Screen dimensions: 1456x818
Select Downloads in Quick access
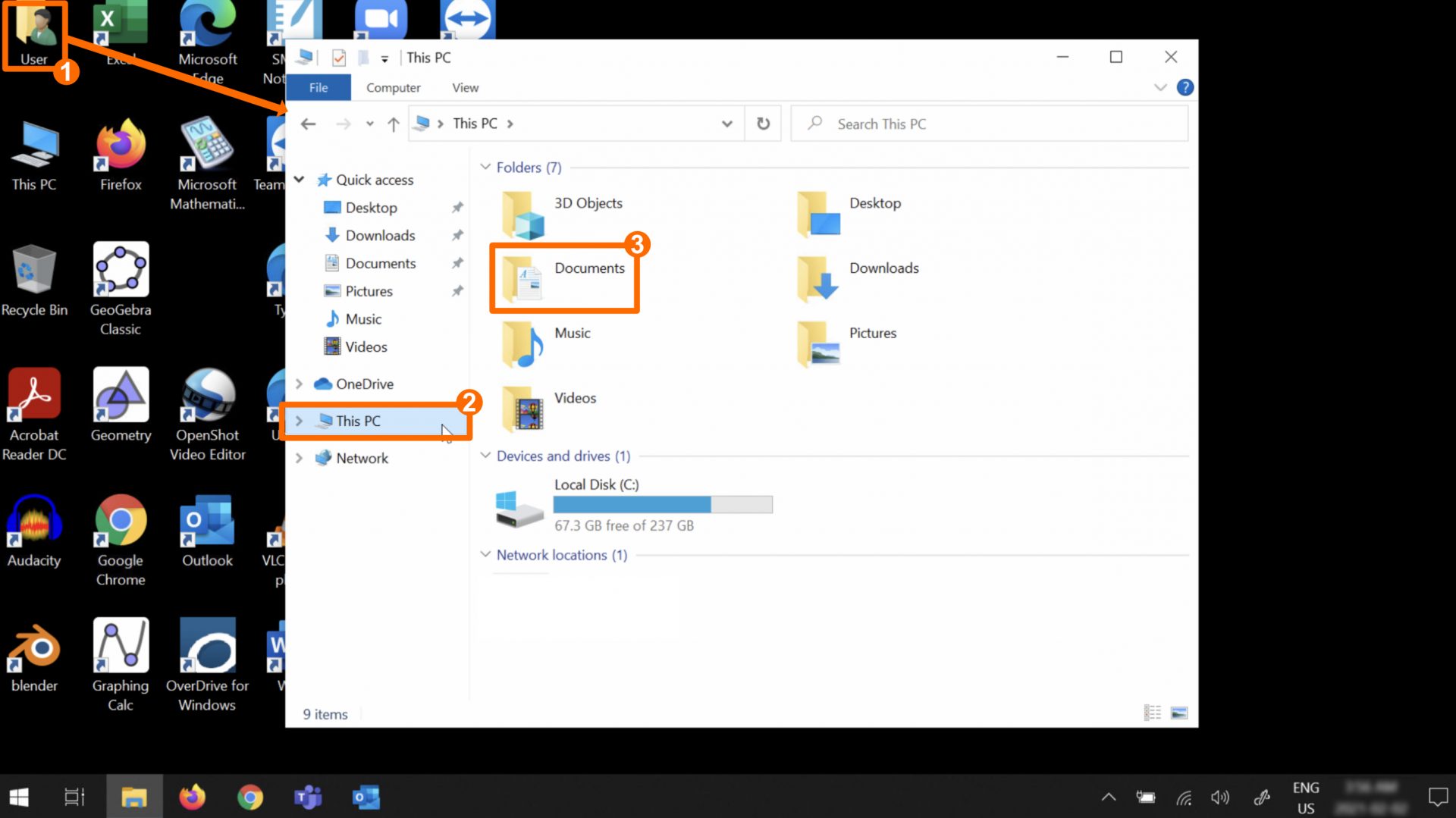point(380,235)
